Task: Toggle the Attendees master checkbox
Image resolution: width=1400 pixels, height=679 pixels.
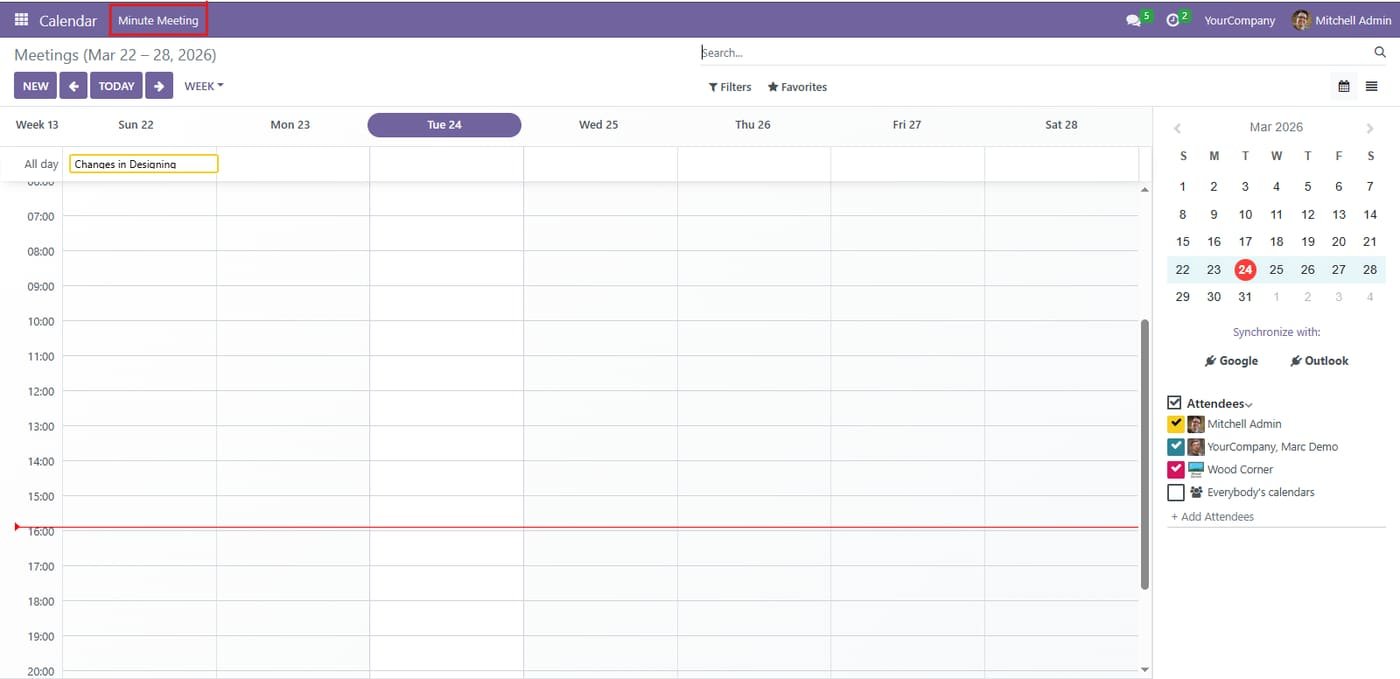Action: click(1175, 403)
